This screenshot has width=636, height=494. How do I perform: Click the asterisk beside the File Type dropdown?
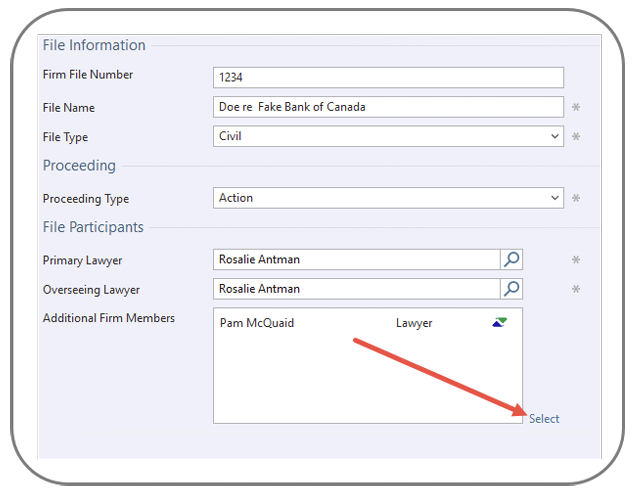tap(576, 137)
